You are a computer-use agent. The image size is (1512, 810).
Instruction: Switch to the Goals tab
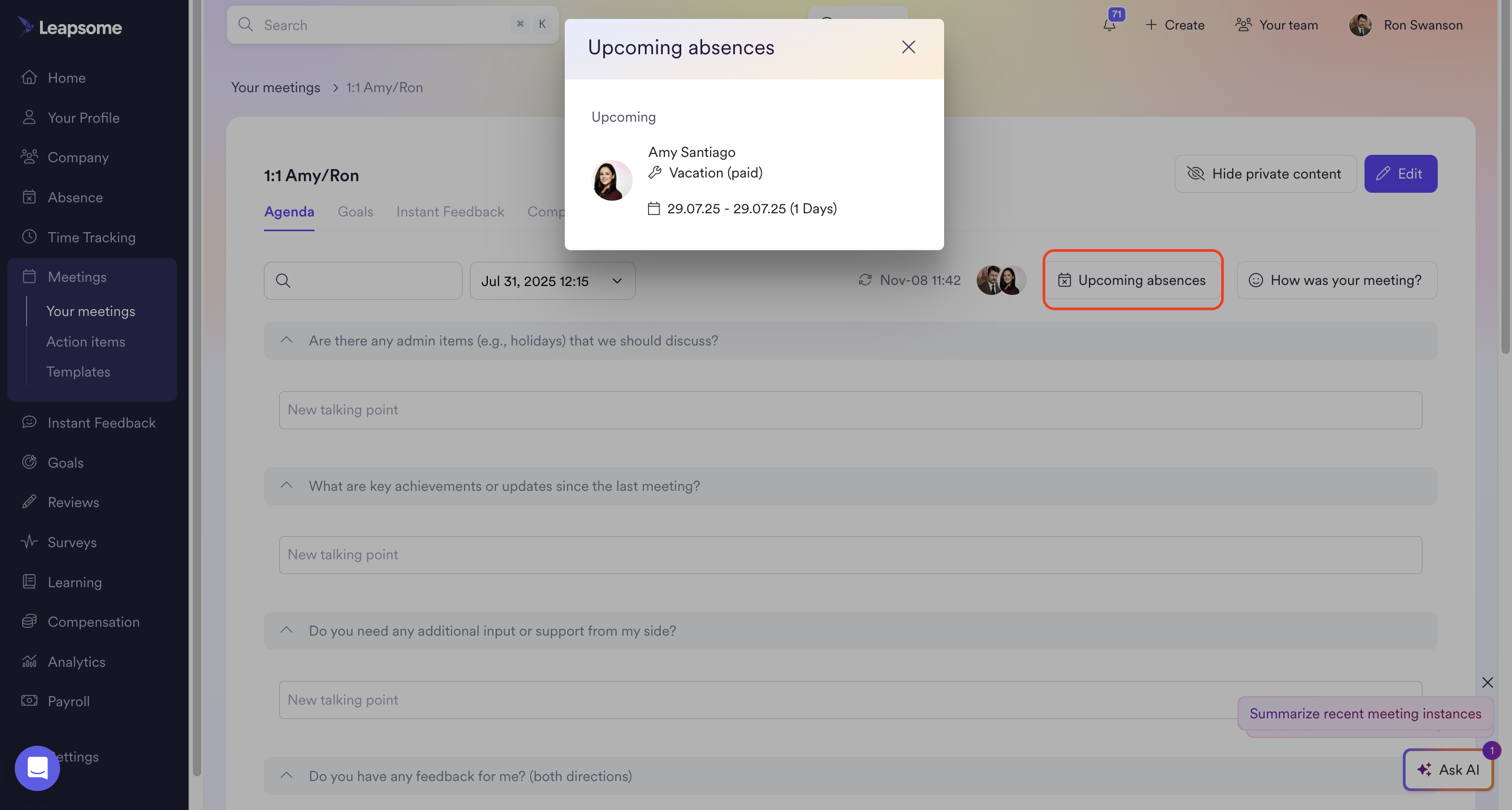(355, 211)
